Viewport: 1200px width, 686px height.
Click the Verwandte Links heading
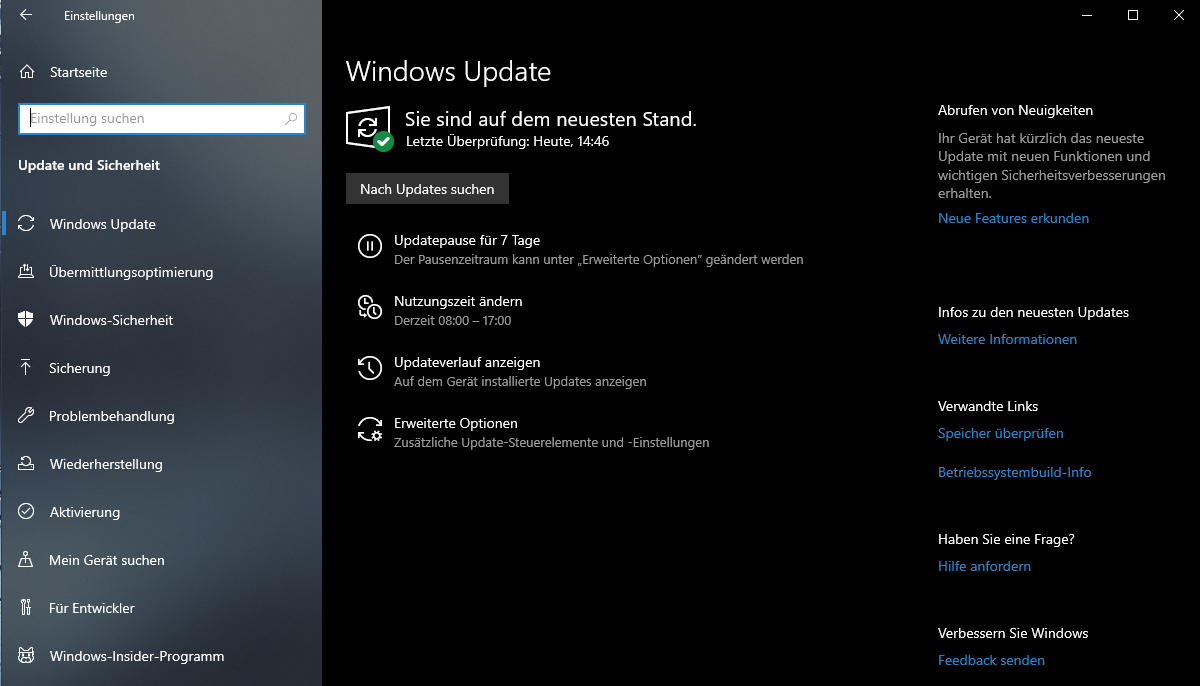click(988, 406)
